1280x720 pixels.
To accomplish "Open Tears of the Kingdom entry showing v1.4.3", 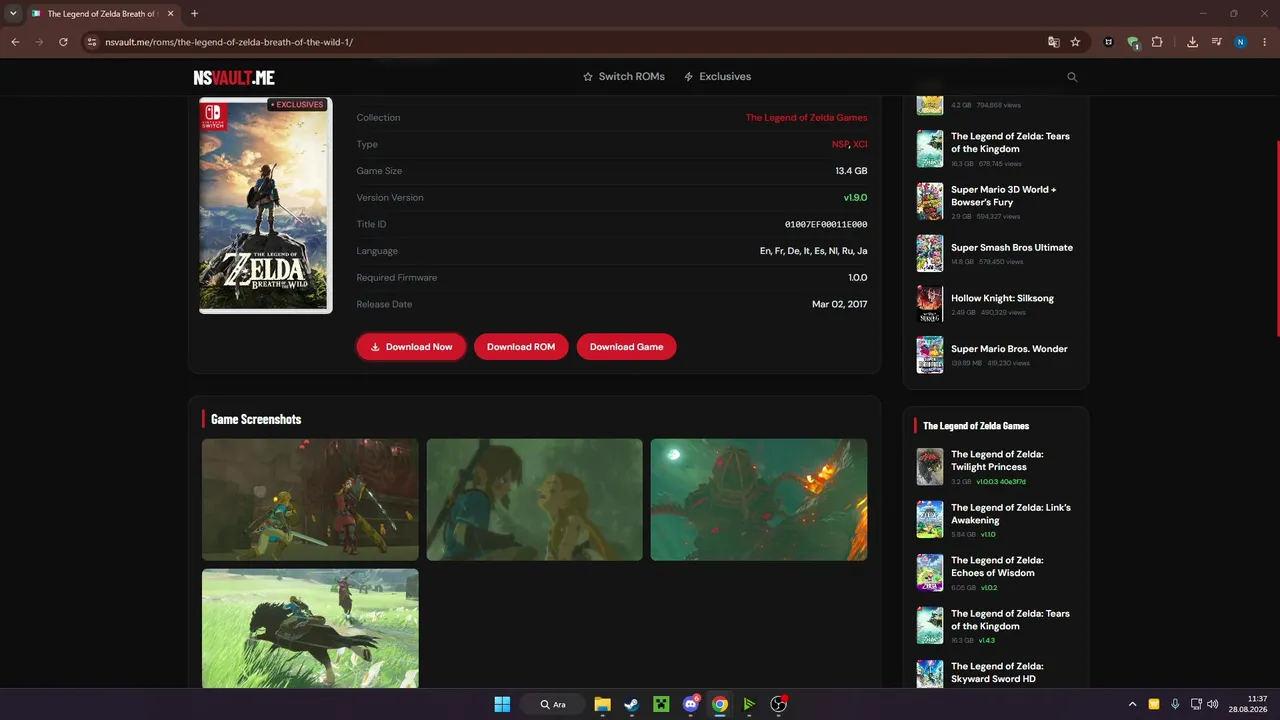I will pyautogui.click(x=995, y=626).
